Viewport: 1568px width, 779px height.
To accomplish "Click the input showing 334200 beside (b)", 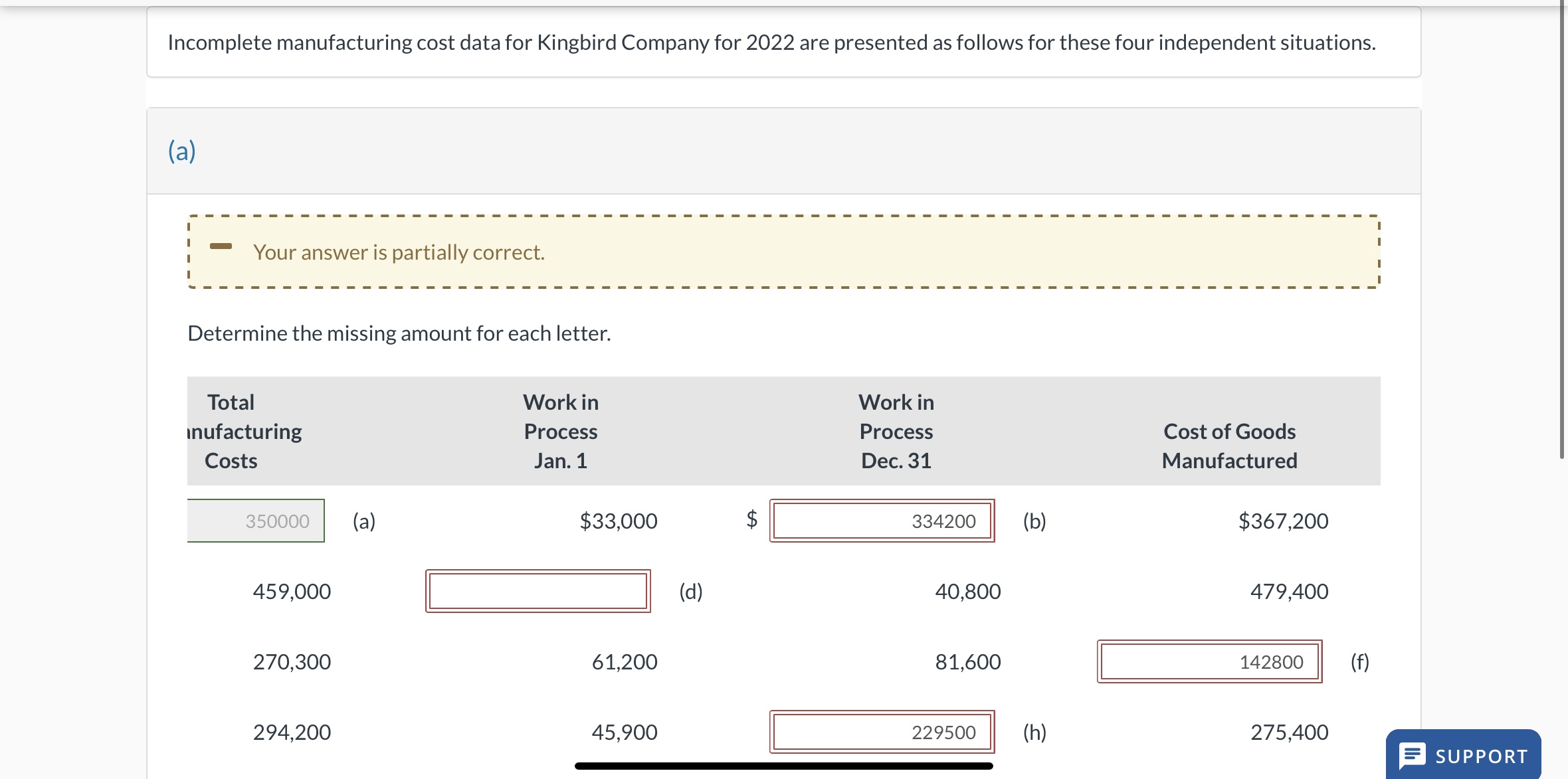I will [x=882, y=521].
